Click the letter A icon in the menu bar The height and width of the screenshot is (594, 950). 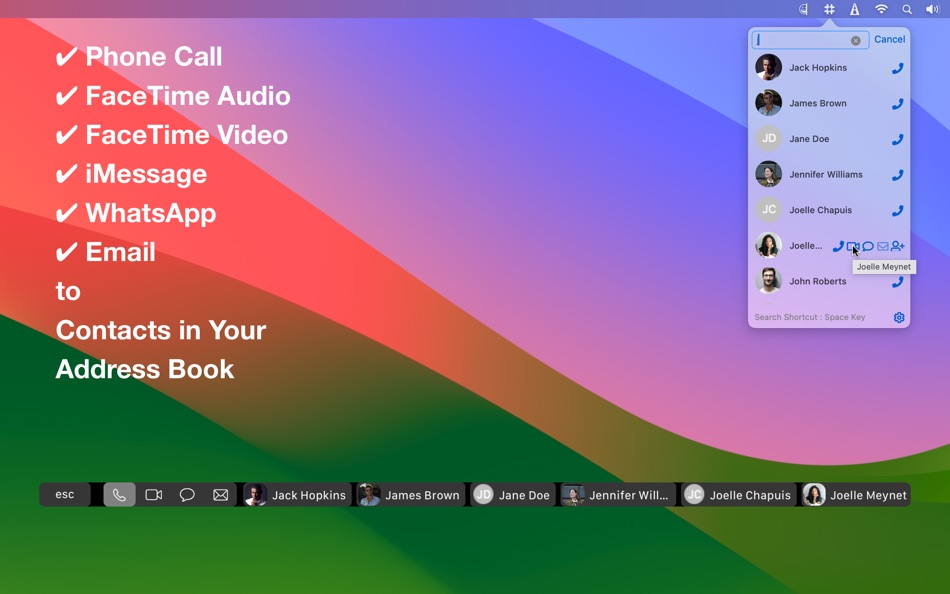pos(854,9)
